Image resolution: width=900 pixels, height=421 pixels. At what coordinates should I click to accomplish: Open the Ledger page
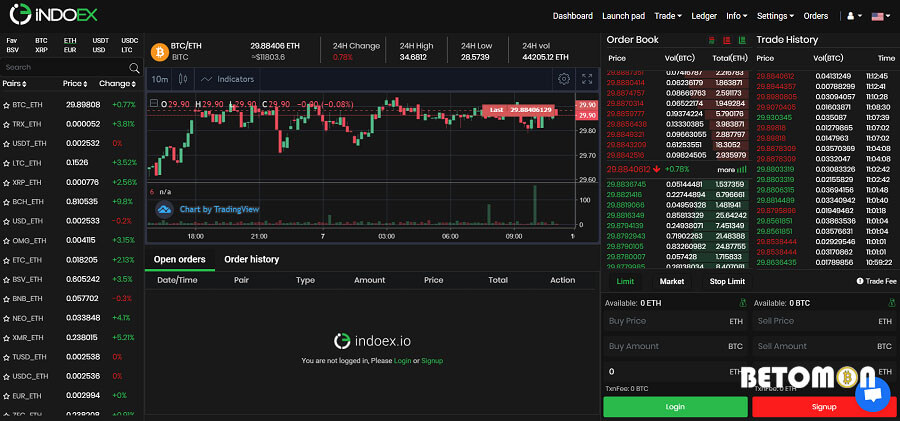(x=704, y=16)
